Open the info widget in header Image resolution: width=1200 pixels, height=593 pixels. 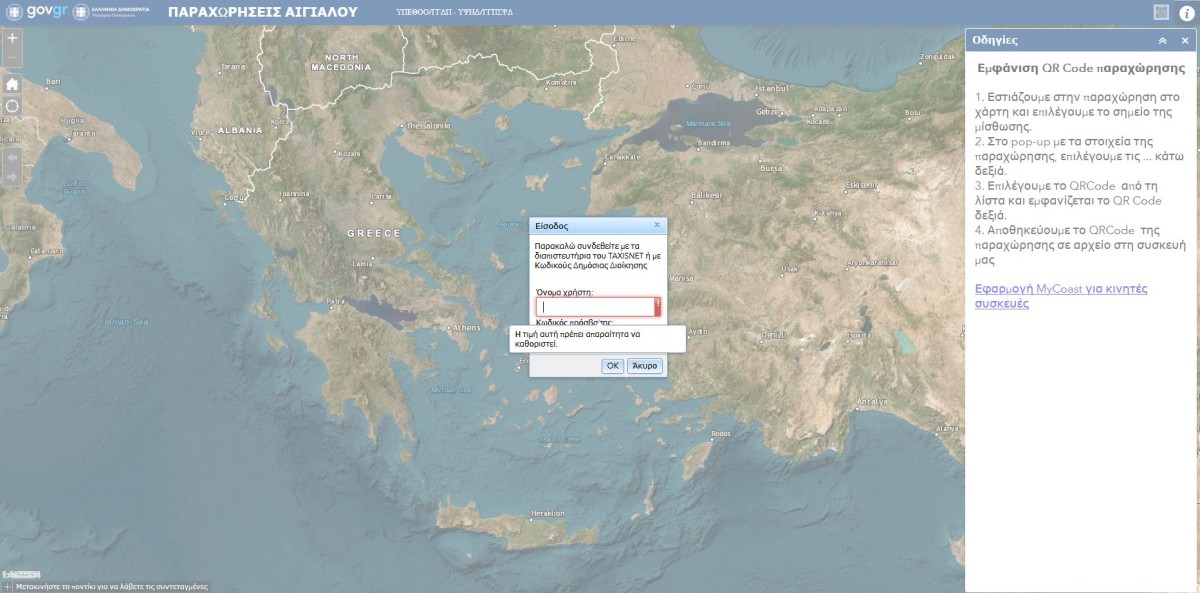point(1186,12)
